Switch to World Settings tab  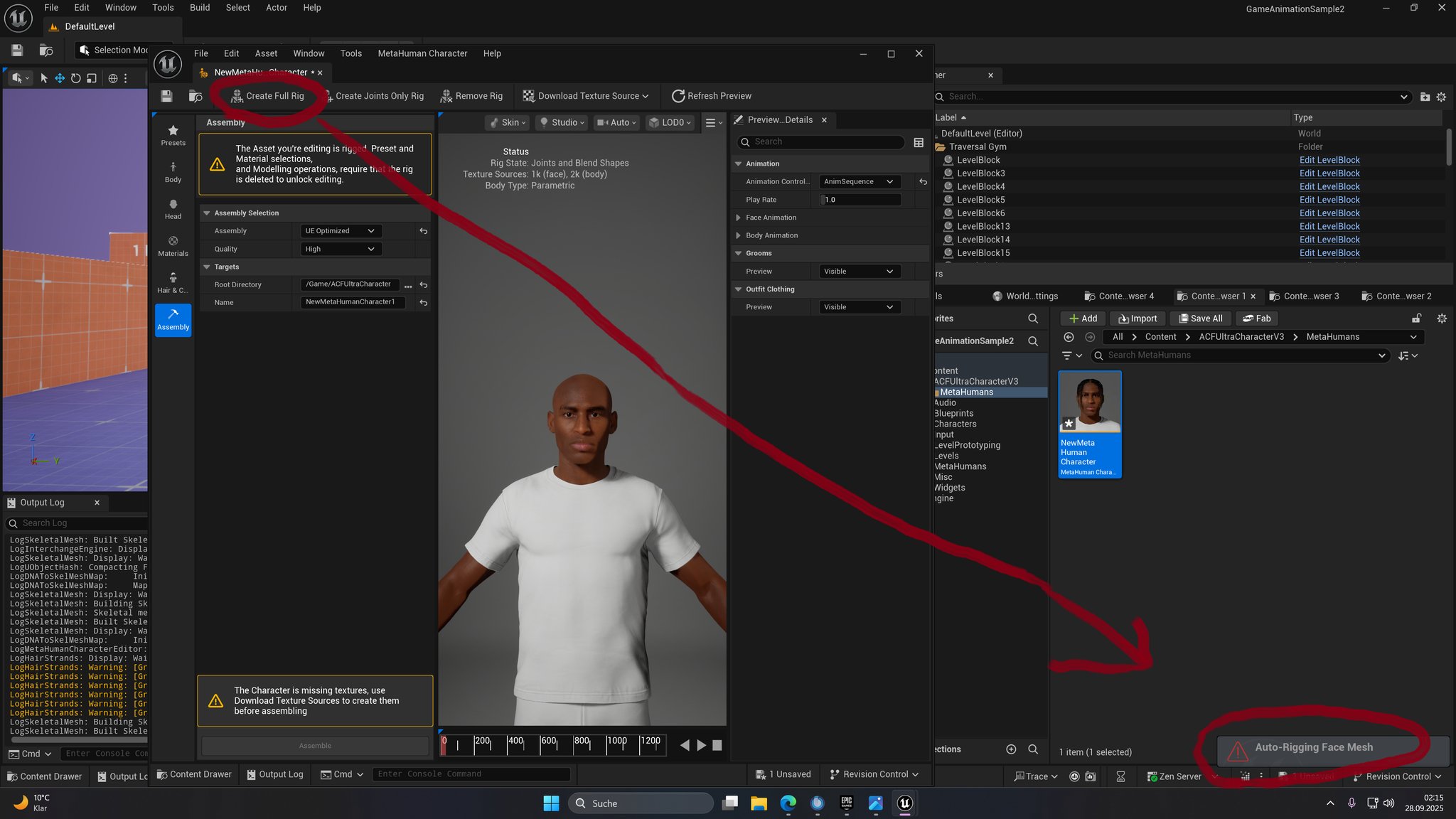1025,296
